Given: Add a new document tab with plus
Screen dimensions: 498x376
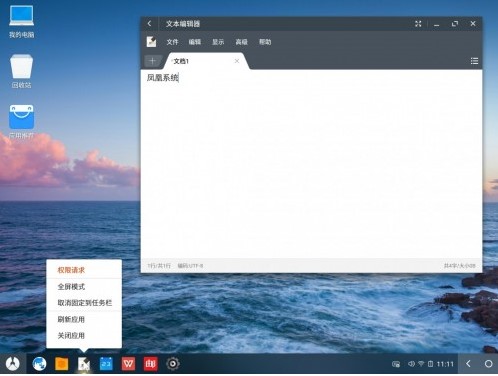Looking at the screenshot, I should 153,61.
